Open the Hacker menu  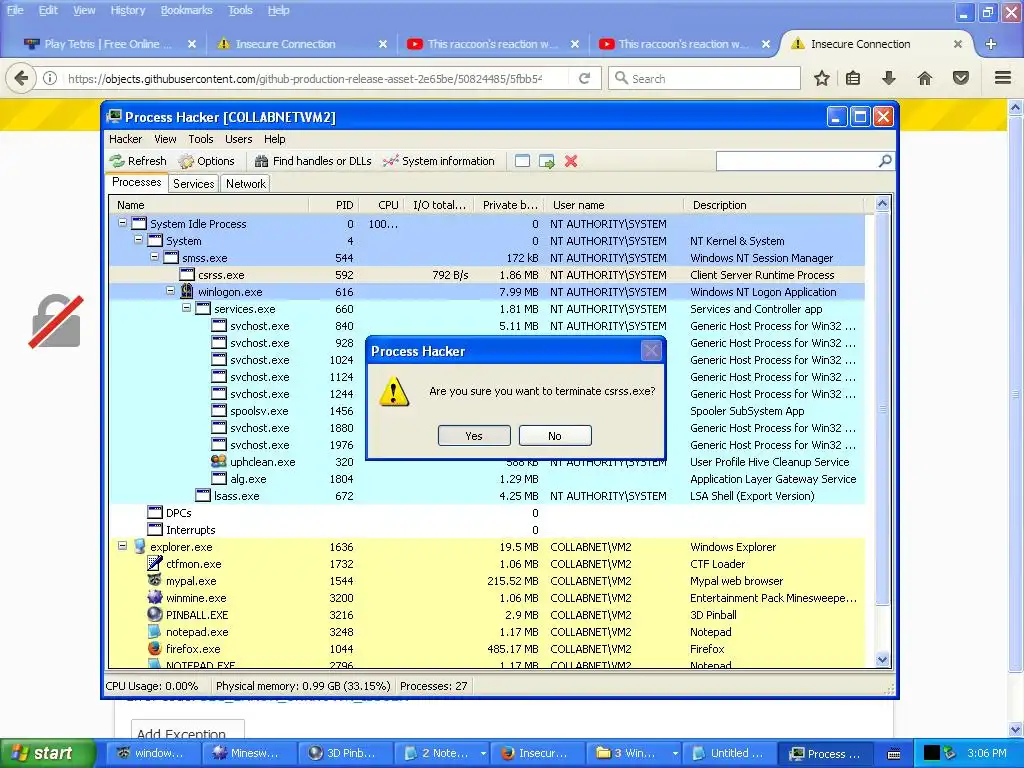(x=125, y=139)
